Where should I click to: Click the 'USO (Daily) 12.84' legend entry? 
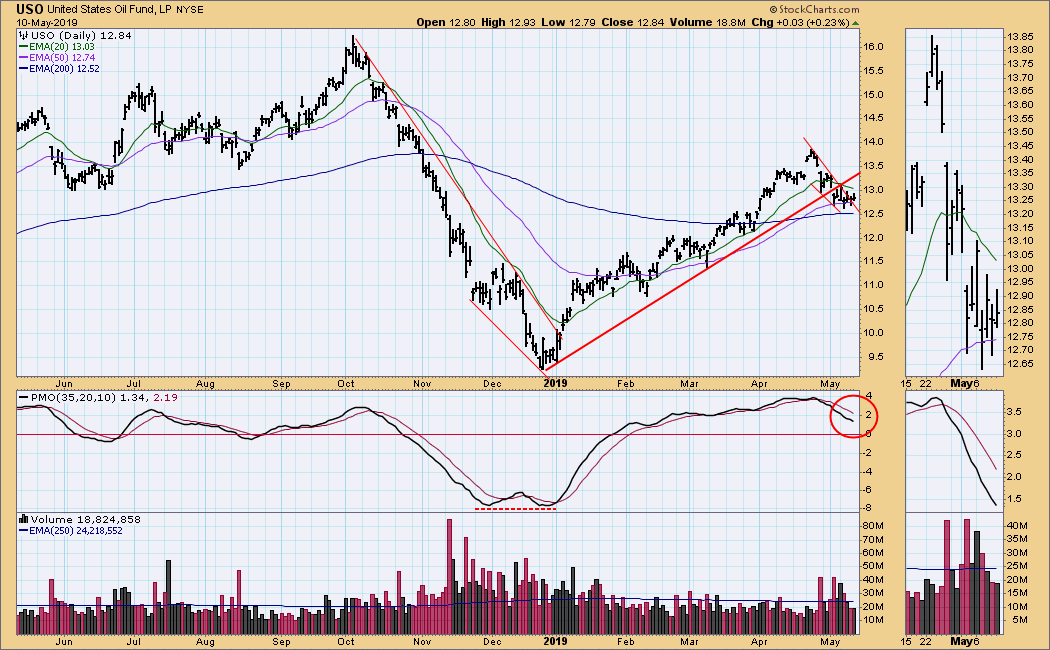click(x=75, y=35)
